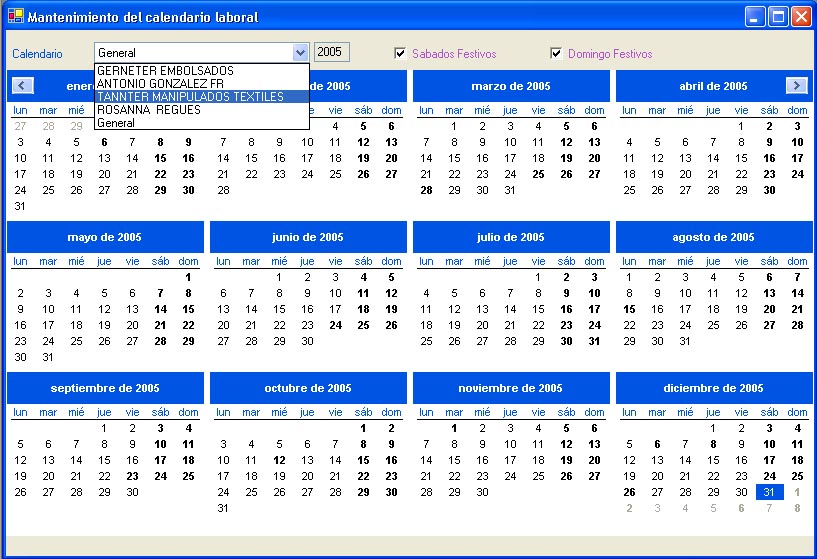Toggle the Sabados Festivos checkbox
The width and height of the screenshot is (817, 559).
pyautogui.click(x=400, y=53)
